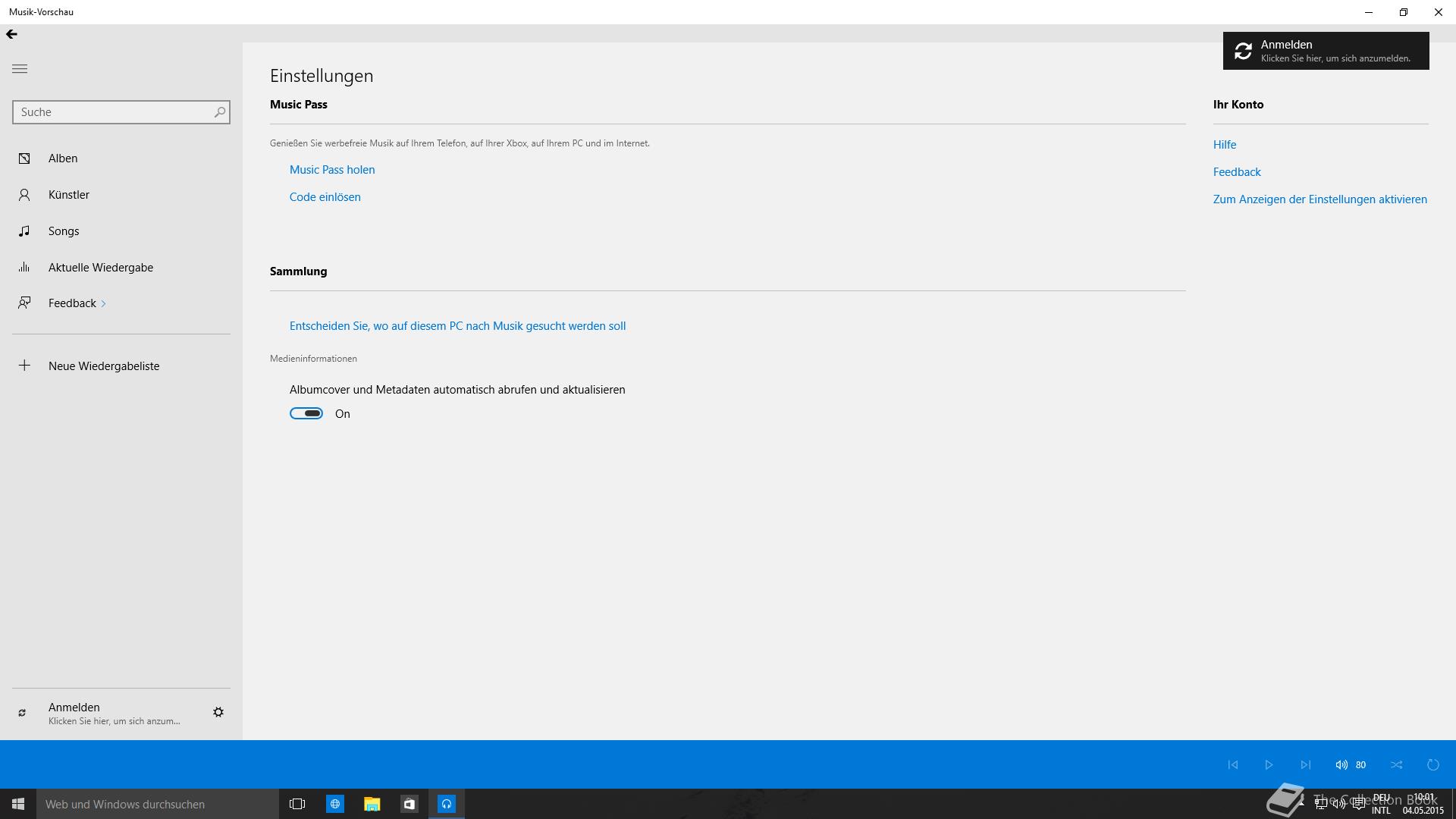The image size is (1456, 819).
Task: Click the Anmelden notification popup
Action: click(1326, 51)
